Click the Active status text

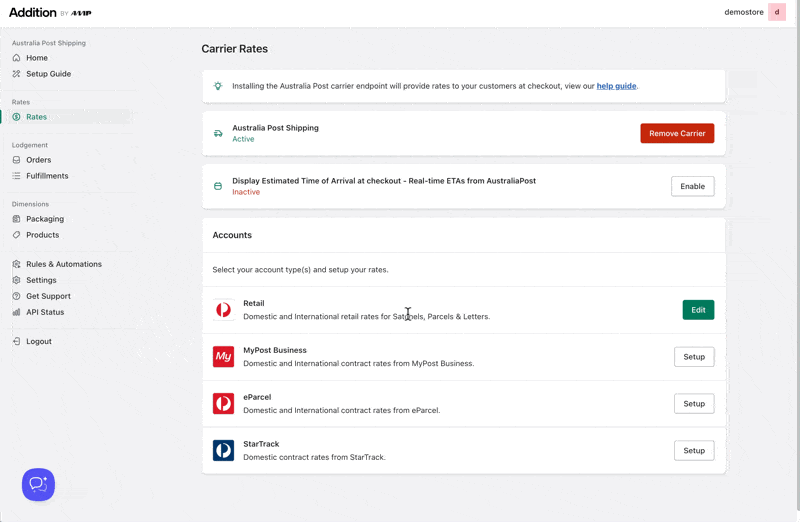pos(243,139)
